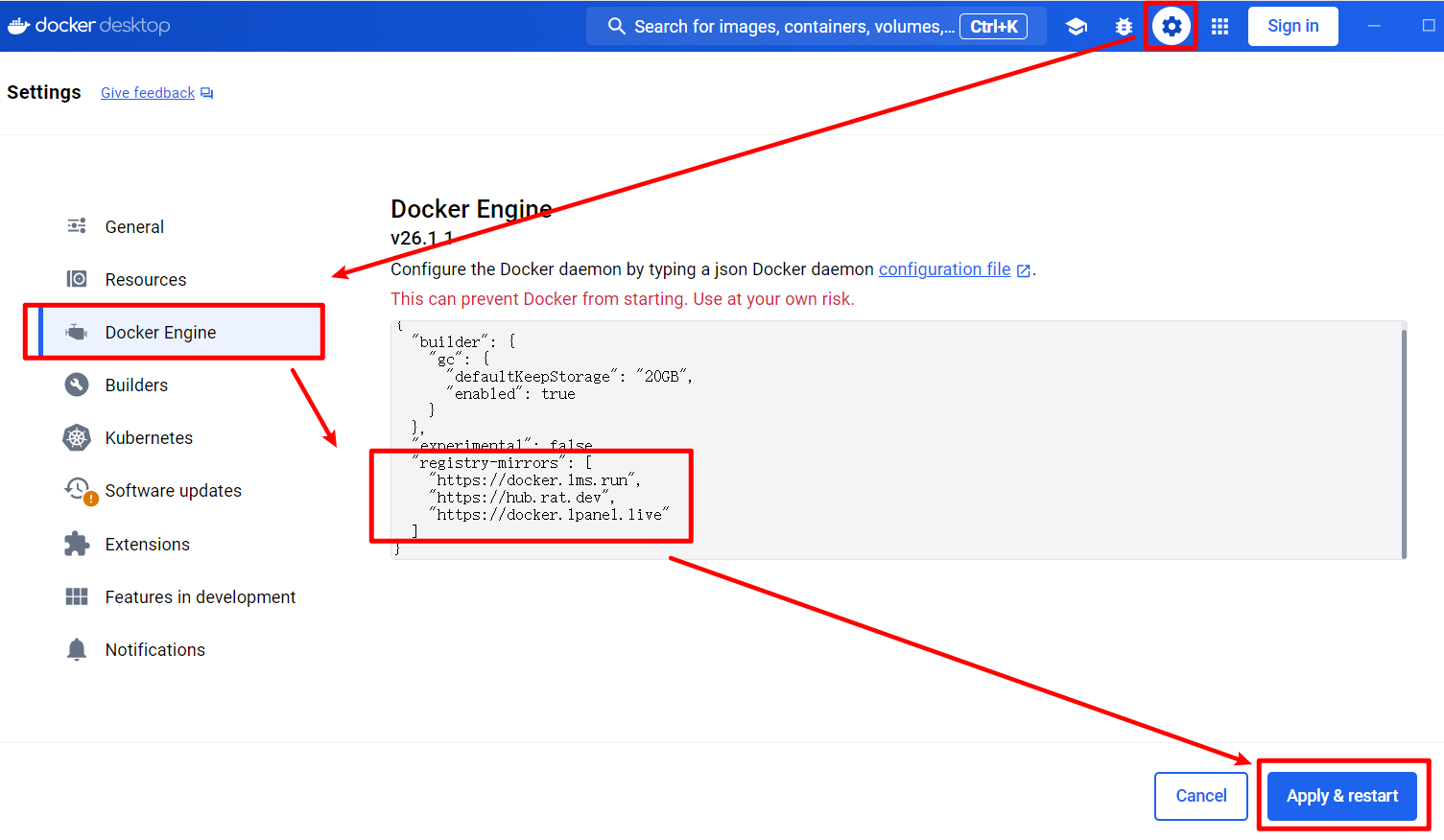Click inside the daemon JSON editor
Viewport: 1444px width, 840px height.
point(897,440)
